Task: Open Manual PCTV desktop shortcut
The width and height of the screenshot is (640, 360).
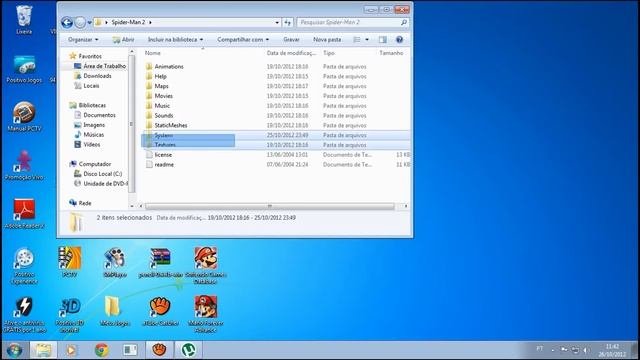Action: tap(24, 117)
